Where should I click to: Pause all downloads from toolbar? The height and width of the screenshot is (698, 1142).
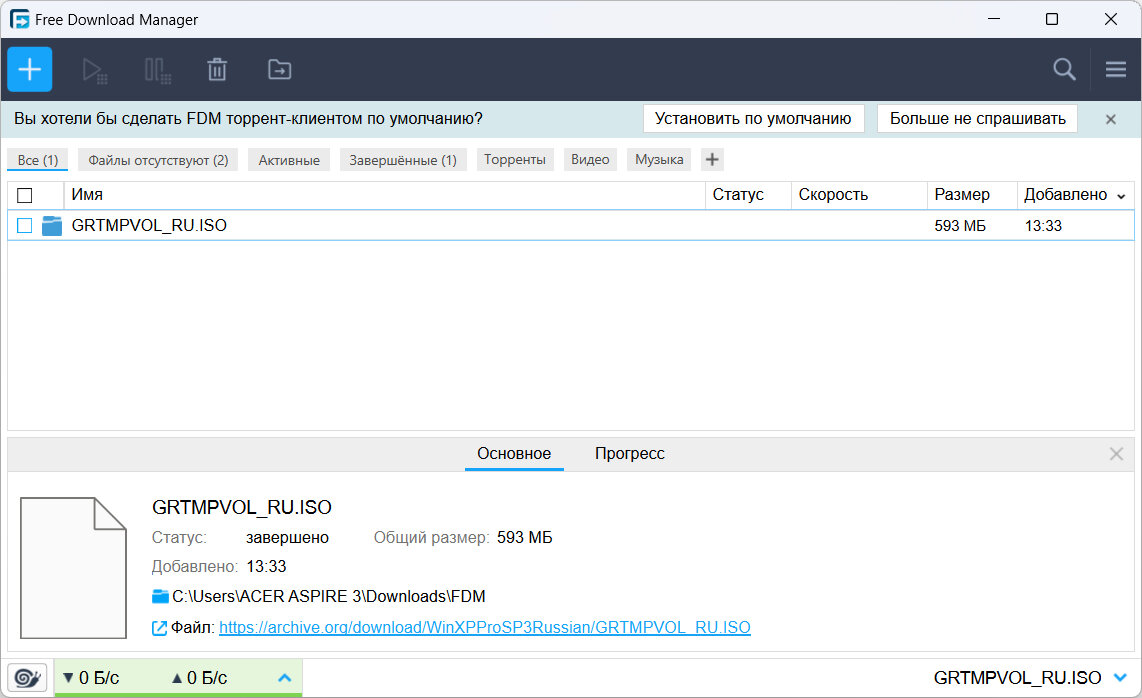point(157,70)
